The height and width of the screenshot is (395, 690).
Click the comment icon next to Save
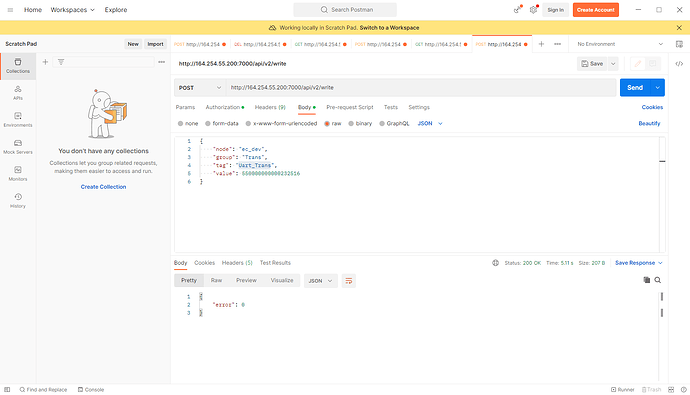[x=653, y=64]
